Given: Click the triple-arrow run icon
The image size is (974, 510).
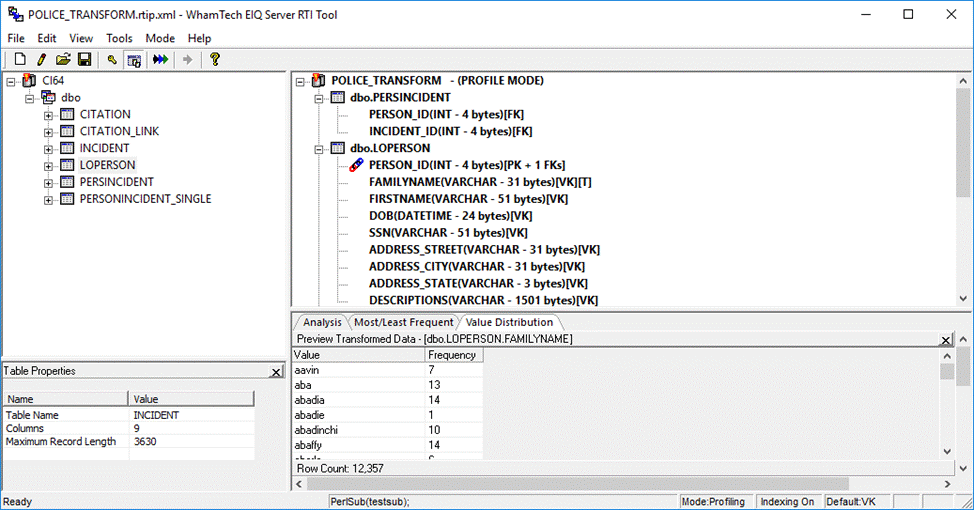Looking at the screenshot, I should (x=160, y=60).
